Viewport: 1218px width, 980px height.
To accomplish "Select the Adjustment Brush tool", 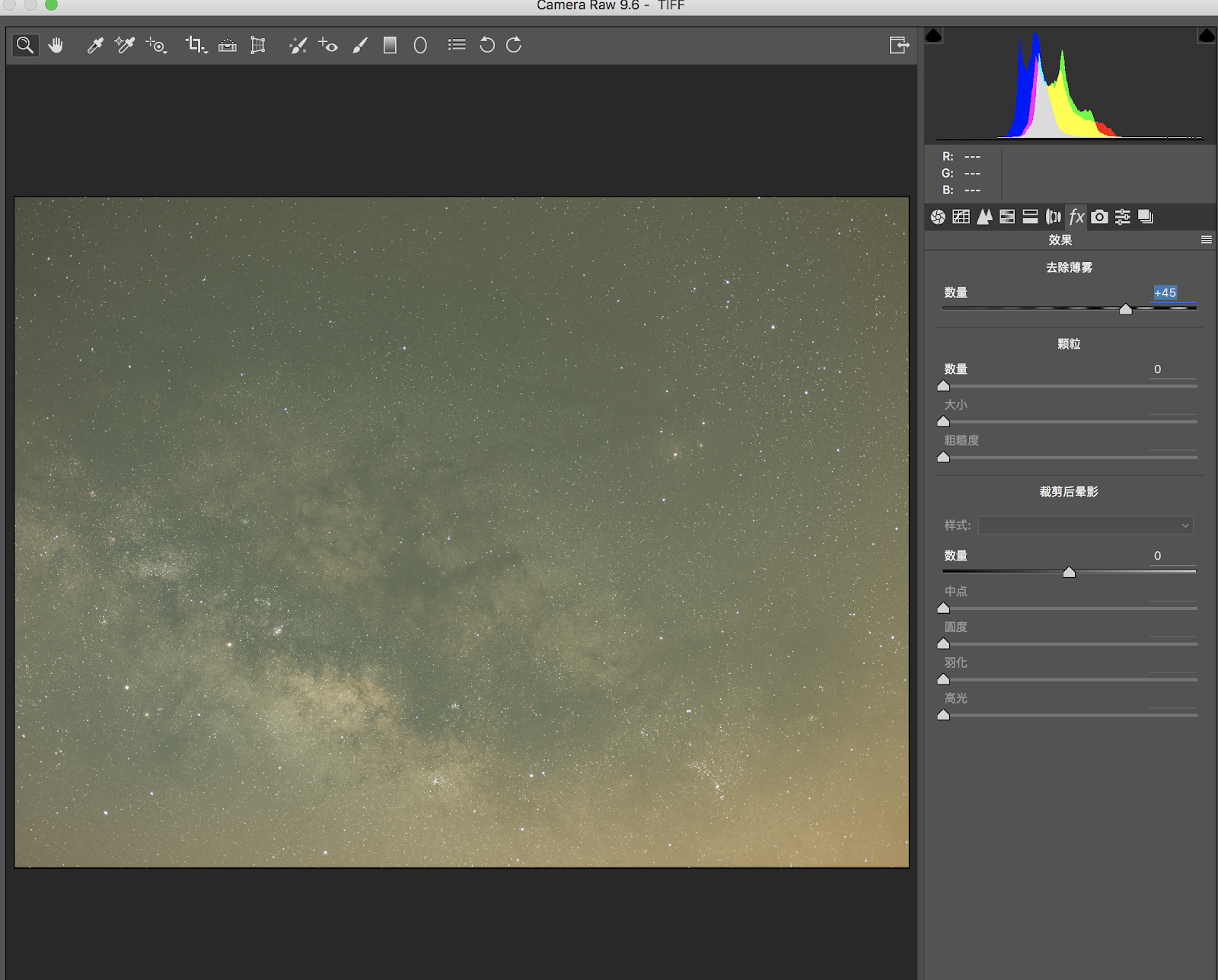I will pos(360,45).
